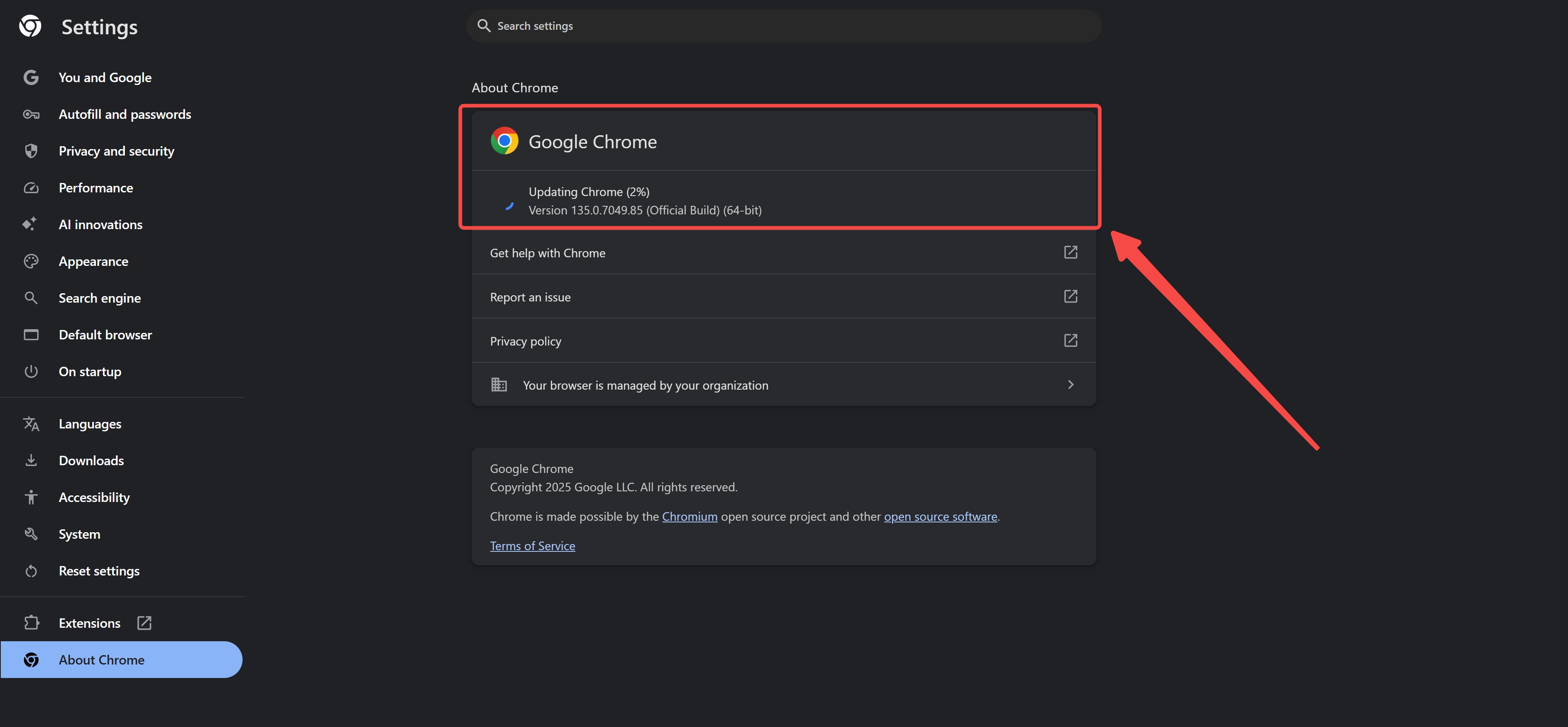The width and height of the screenshot is (1568, 727).
Task: Open the Terms of Service link
Action: tap(532, 546)
